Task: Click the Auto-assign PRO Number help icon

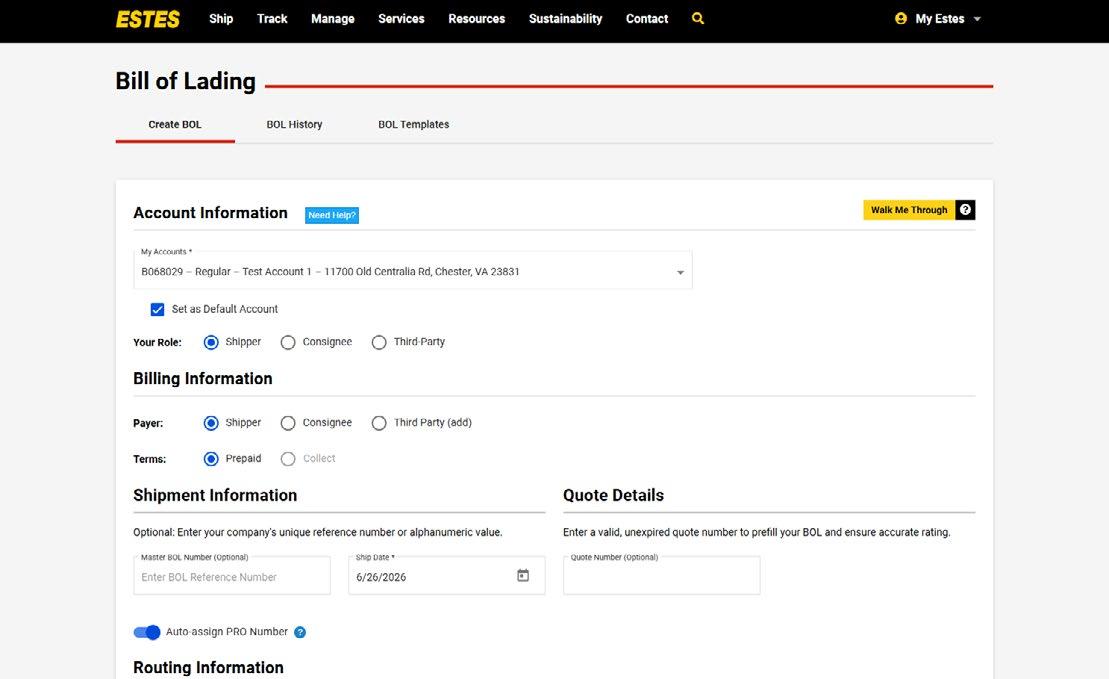Action: (x=300, y=632)
